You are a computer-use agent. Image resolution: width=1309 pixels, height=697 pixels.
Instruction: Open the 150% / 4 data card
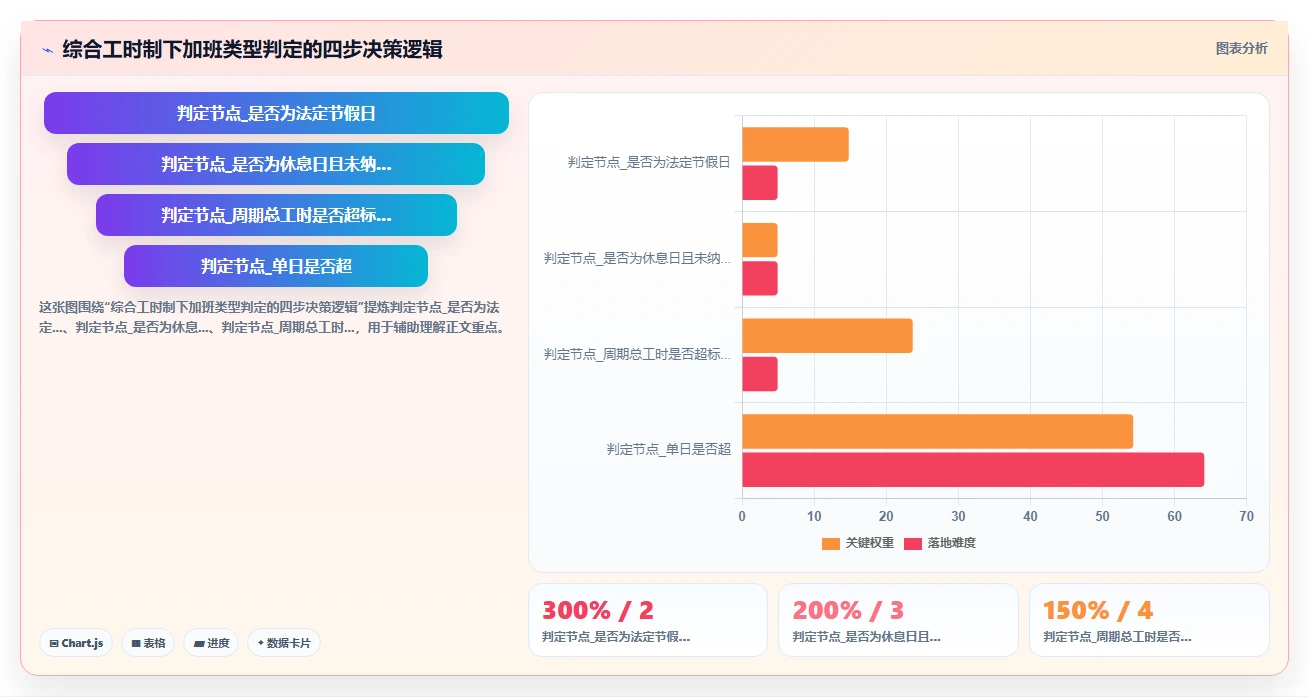point(1149,620)
